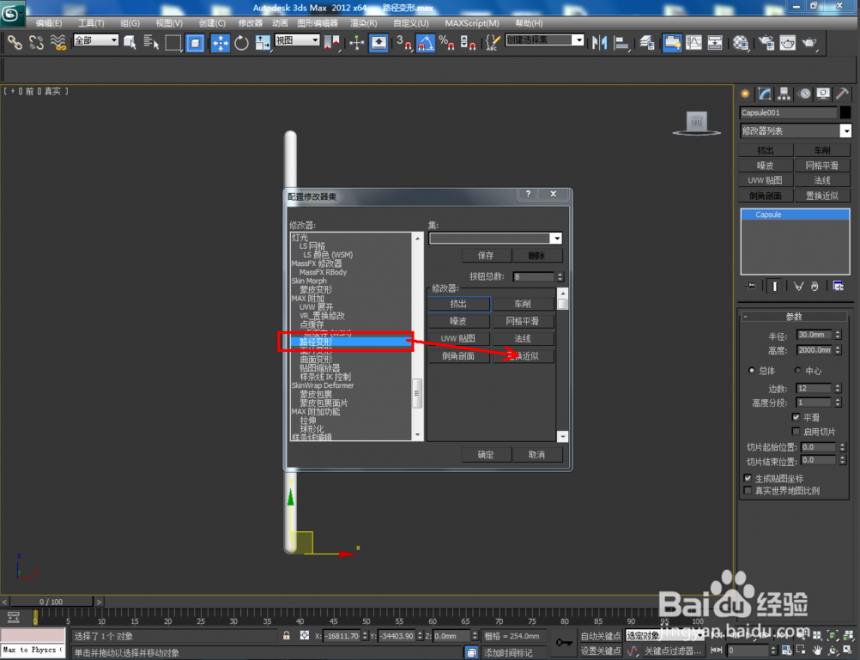Switch to the Create panel tab
Screen dimensions: 860x660
[745, 94]
